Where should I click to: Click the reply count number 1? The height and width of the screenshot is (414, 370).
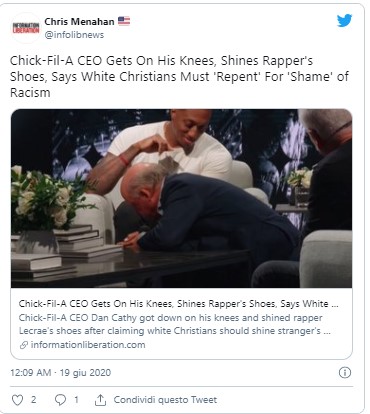[x=76, y=400]
